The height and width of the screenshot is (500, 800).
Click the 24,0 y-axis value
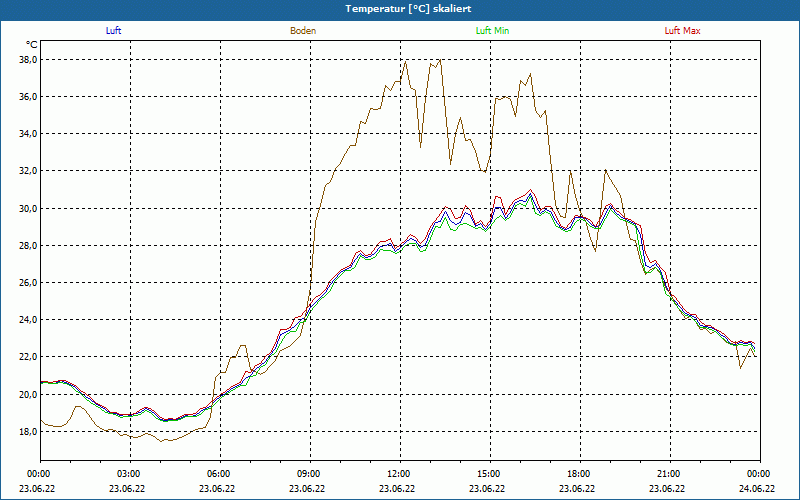coord(27,320)
